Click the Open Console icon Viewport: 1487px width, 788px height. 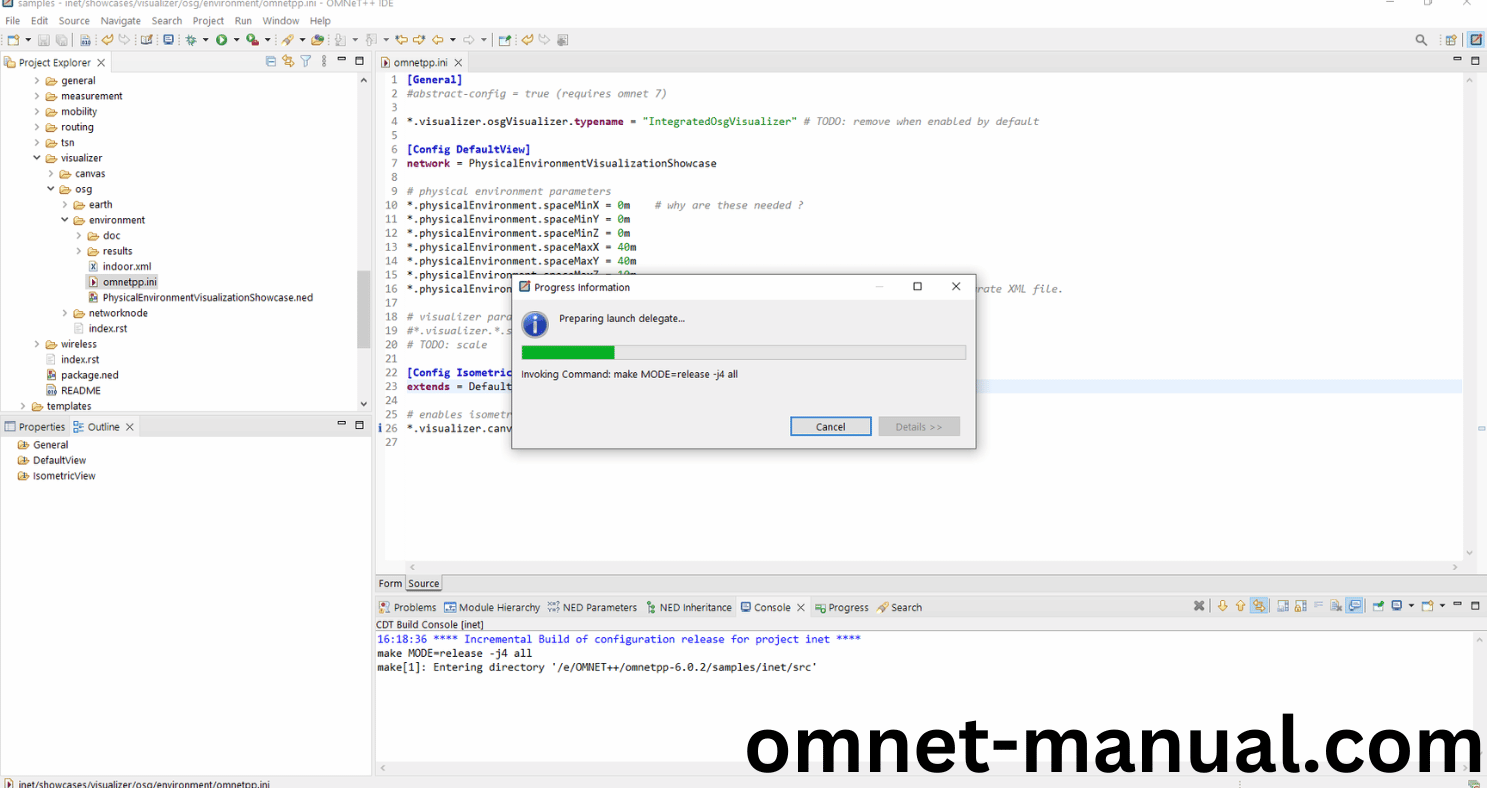(x=1427, y=606)
